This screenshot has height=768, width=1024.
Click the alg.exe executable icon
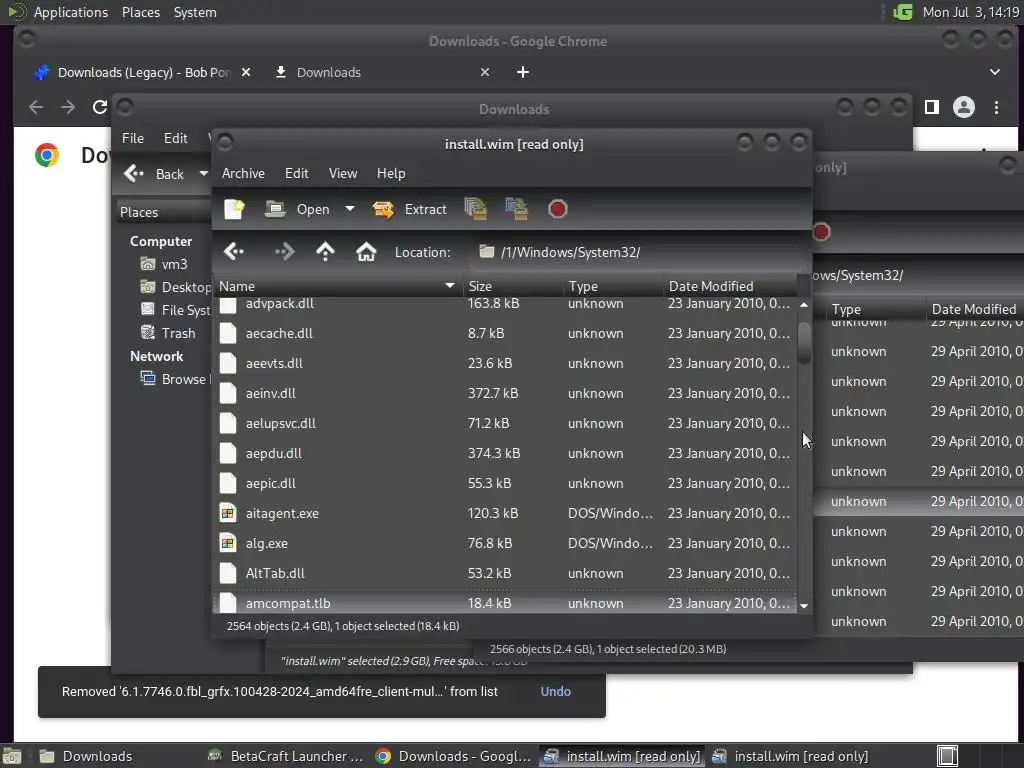[227, 543]
